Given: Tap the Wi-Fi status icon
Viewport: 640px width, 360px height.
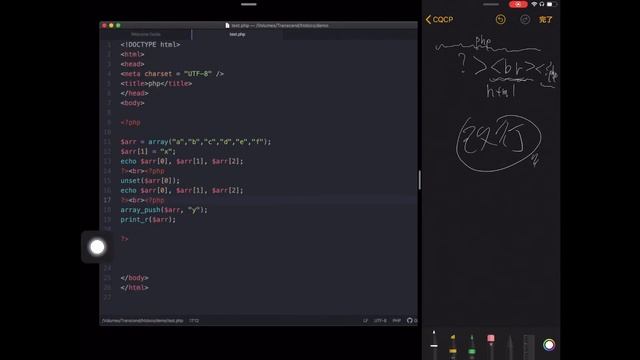Looking at the screenshot, I should (x=534, y=4).
